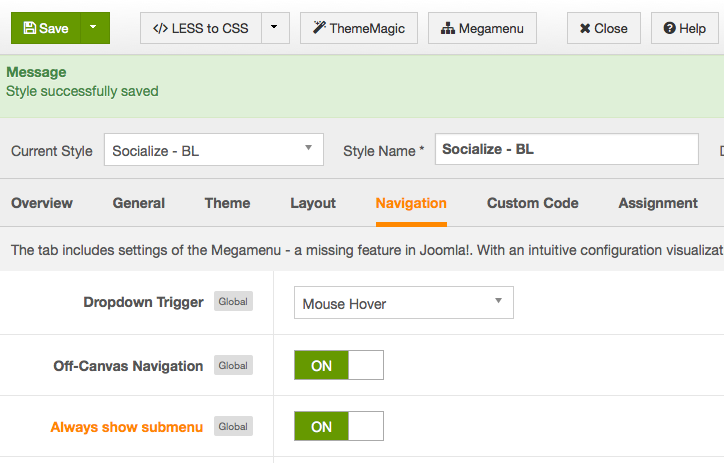Click the Save floppy disk icon
This screenshot has height=463, width=724.
(30, 28)
